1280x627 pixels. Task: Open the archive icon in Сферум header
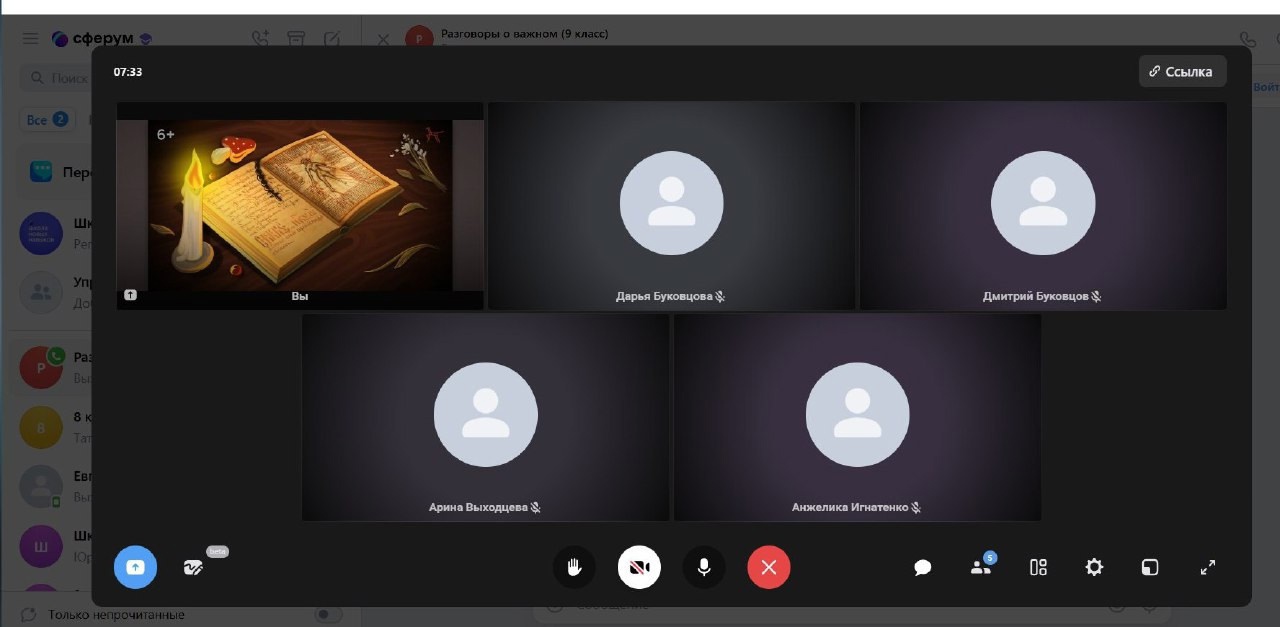(296, 38)
